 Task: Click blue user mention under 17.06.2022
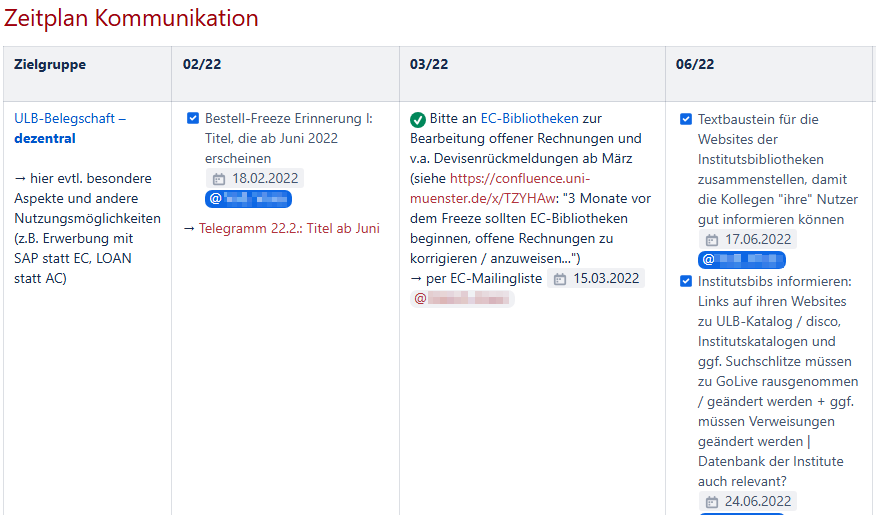(x=741, y=260)
